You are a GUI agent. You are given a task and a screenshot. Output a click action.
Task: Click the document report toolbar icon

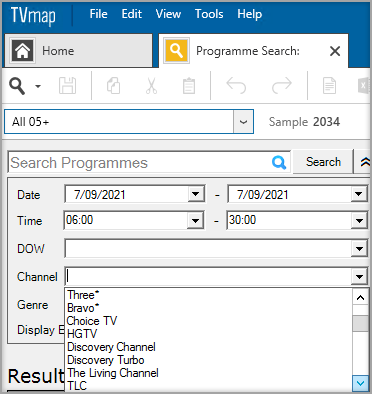tap(329, 86)
